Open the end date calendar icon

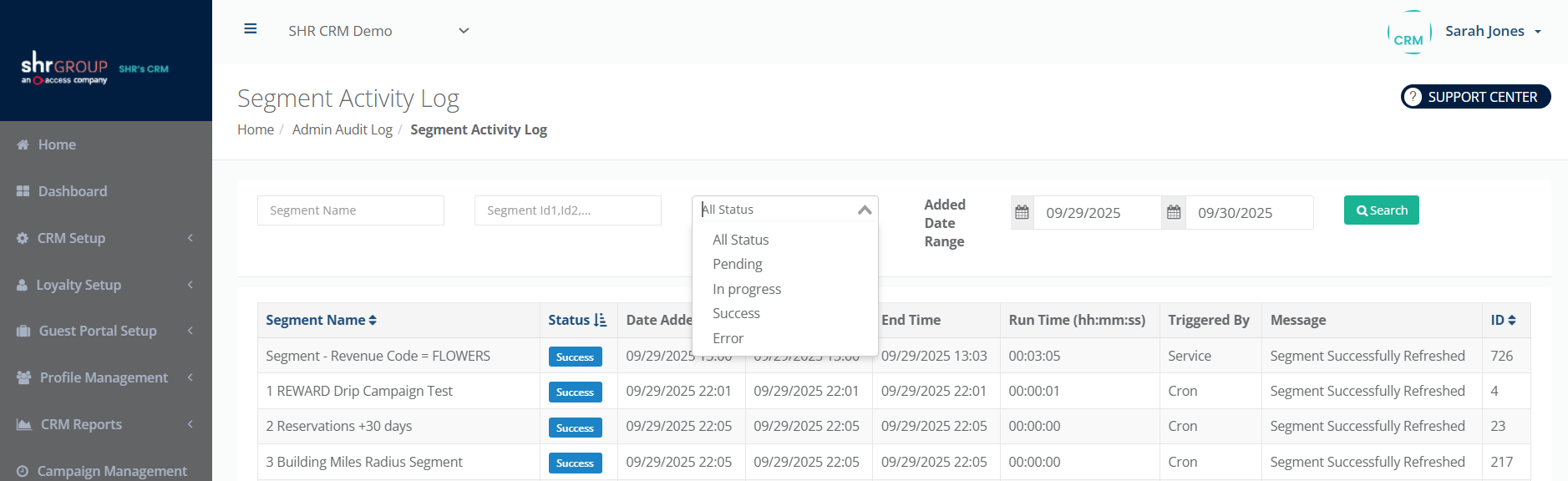[x=1174, y=212]
